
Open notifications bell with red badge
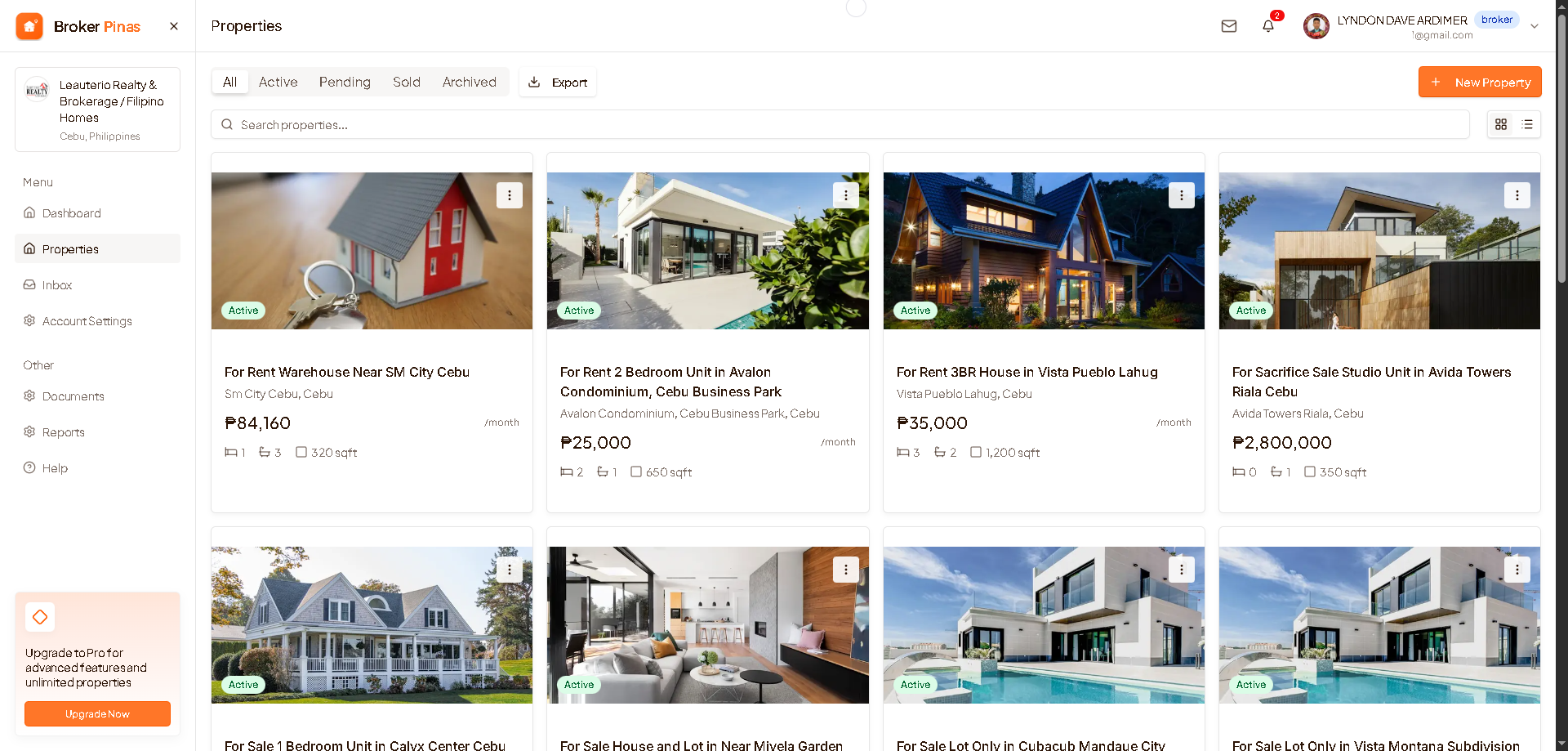click(x=1268, y=25)
